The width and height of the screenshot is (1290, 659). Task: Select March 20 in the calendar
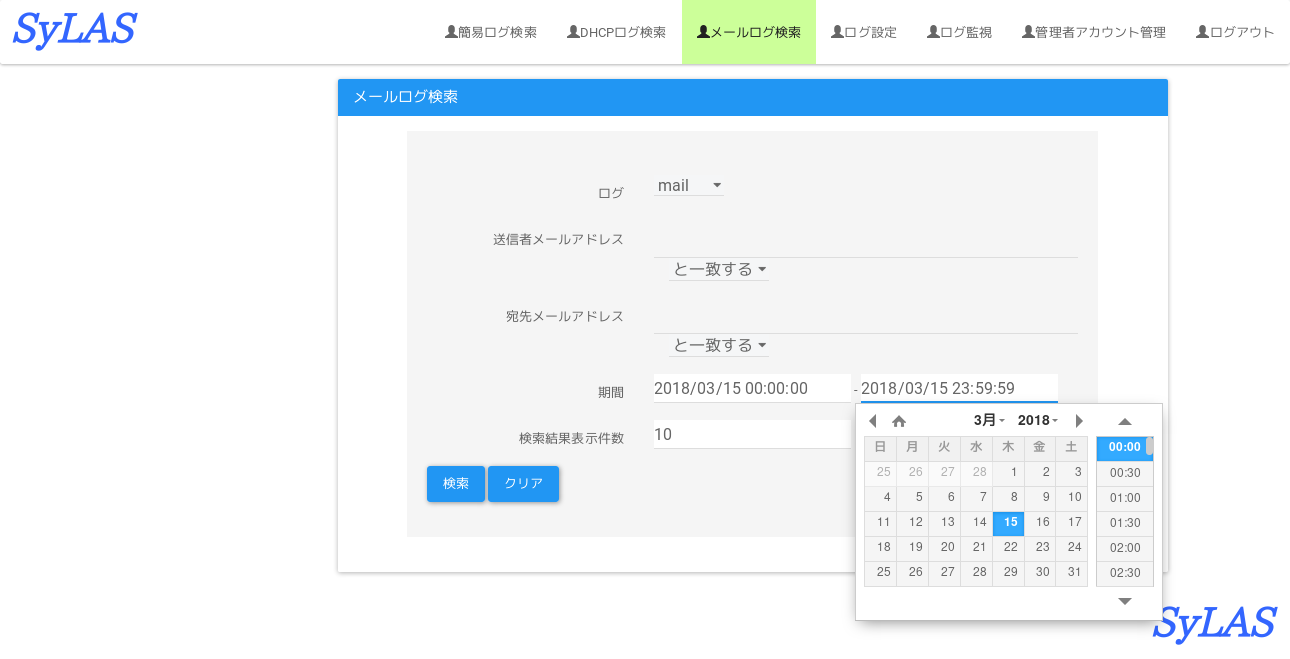[x=945, y=547]
